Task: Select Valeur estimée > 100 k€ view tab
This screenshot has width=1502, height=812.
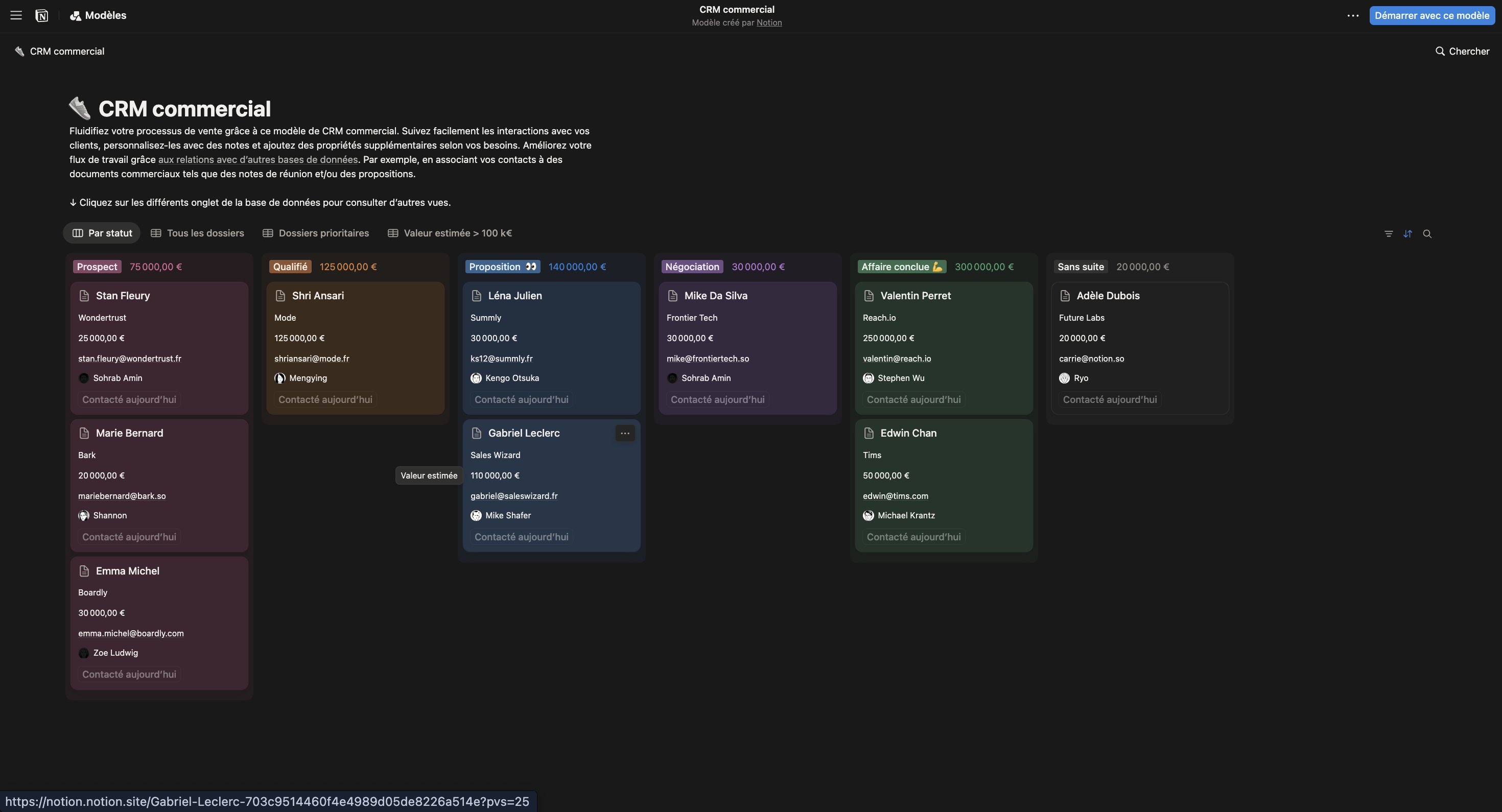Action: [x=450, y=233]
